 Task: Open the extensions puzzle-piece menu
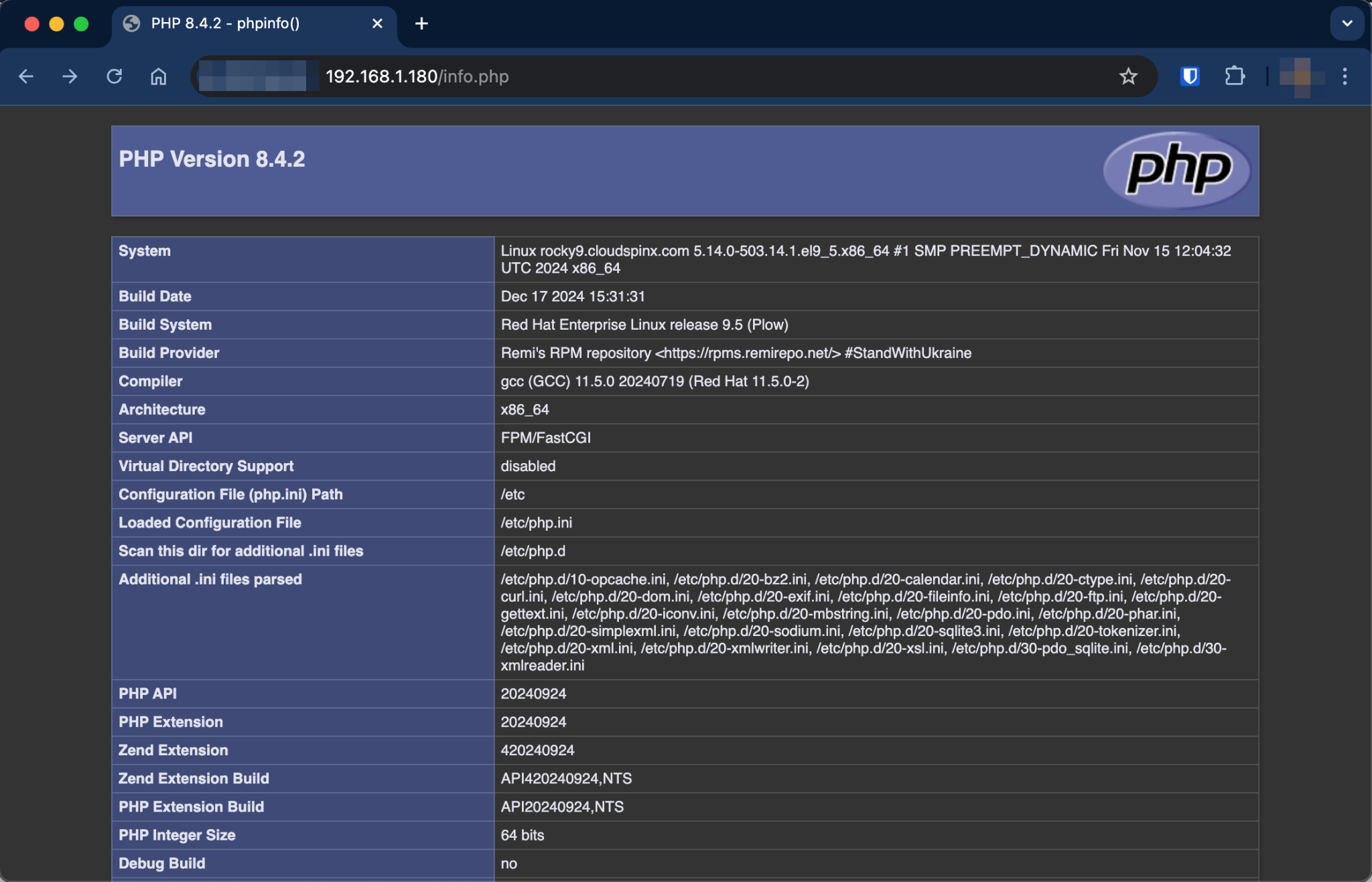click(1235, 76)
